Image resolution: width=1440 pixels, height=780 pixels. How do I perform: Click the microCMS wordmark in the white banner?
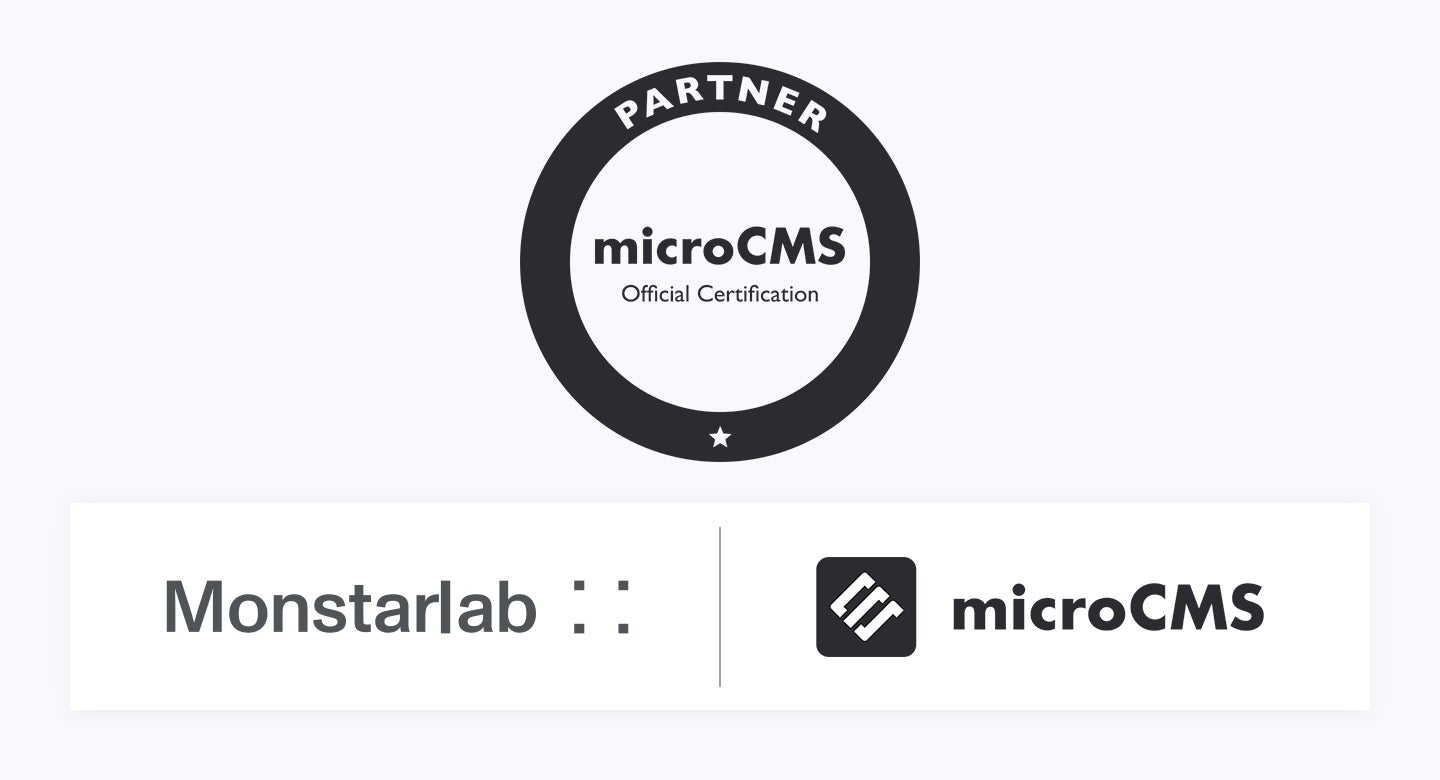click(1108, 608)
